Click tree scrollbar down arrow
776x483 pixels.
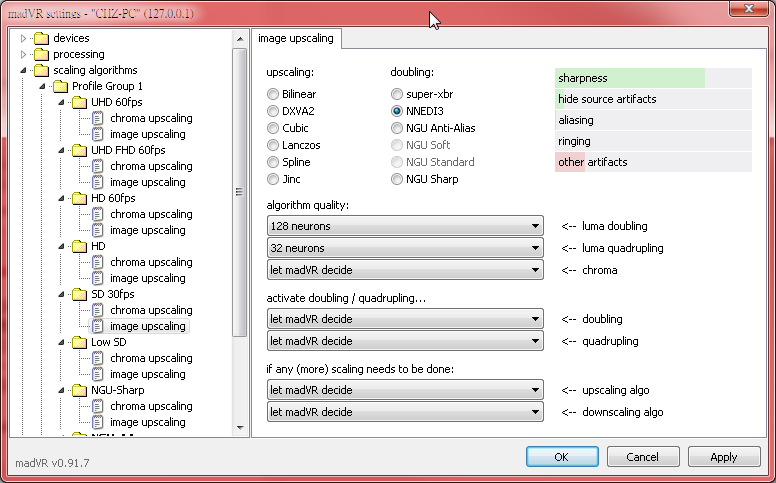tap(240, 428)
